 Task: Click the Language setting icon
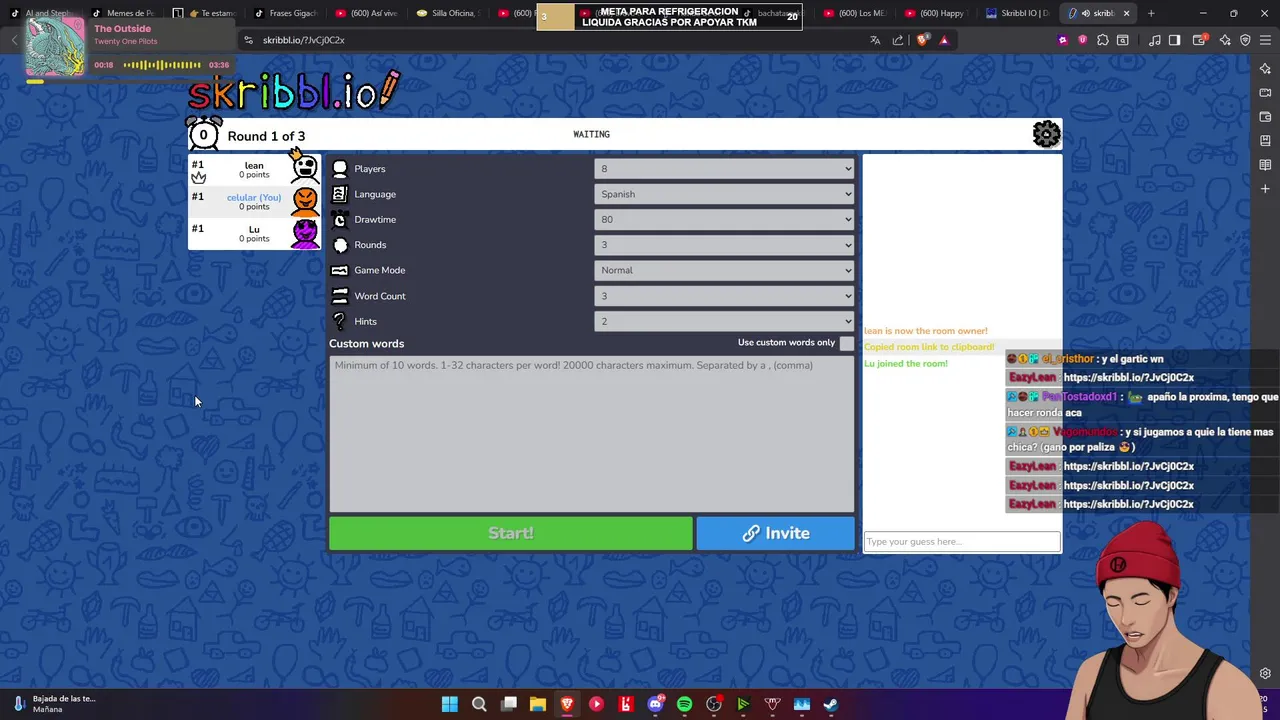click(x=340, y=194)
